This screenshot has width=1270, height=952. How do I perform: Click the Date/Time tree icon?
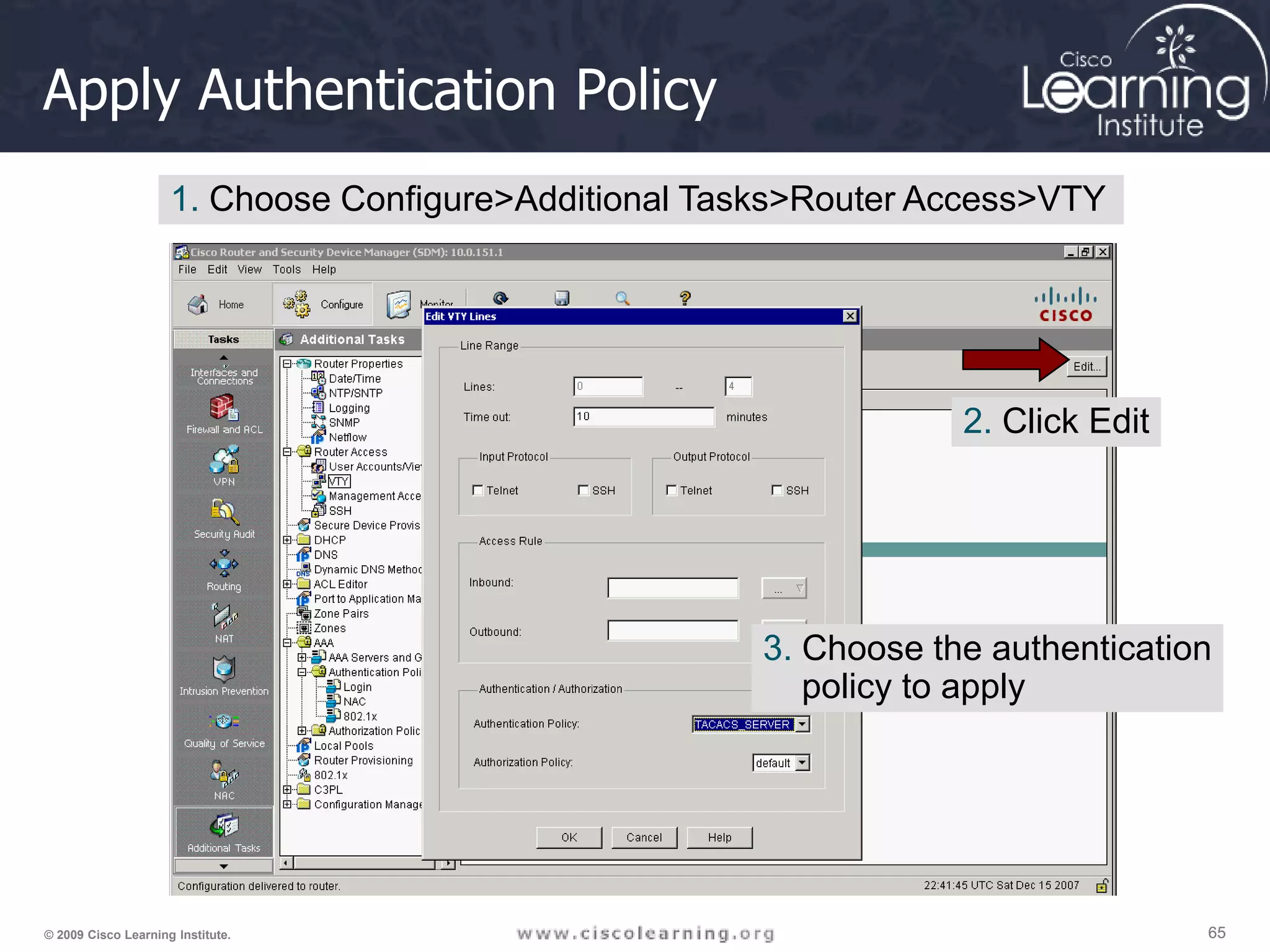(318, 378)
